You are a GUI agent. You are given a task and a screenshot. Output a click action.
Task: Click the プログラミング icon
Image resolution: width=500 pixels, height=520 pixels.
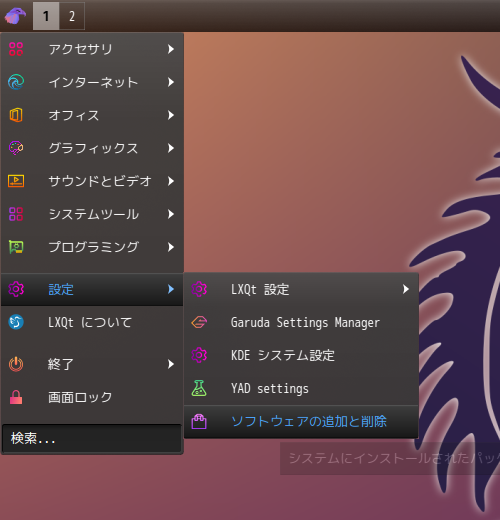tap(16, 247)
